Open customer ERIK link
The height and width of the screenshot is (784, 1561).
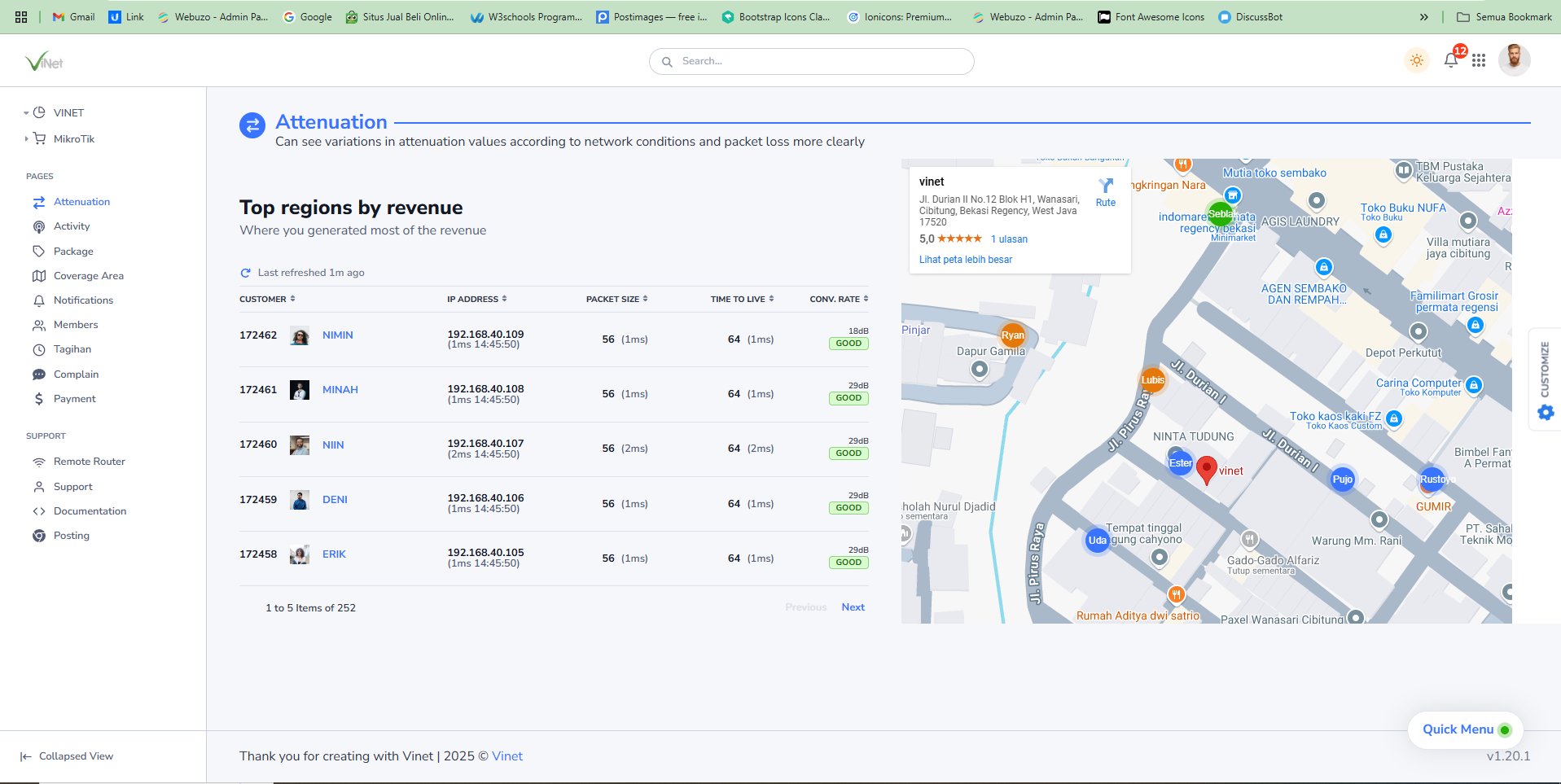point(334,554)
